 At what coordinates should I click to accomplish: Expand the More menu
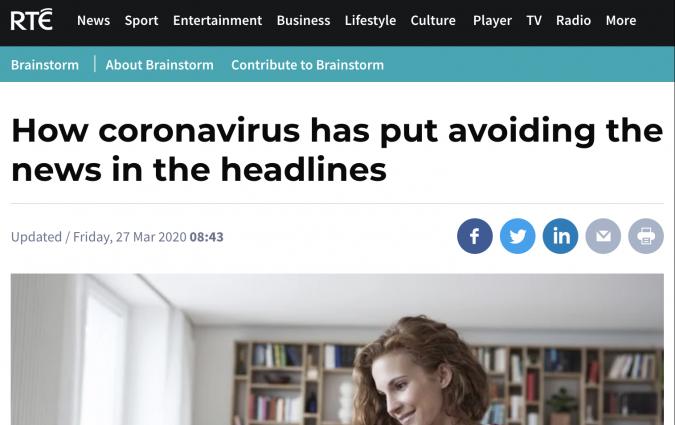(621, 20)
